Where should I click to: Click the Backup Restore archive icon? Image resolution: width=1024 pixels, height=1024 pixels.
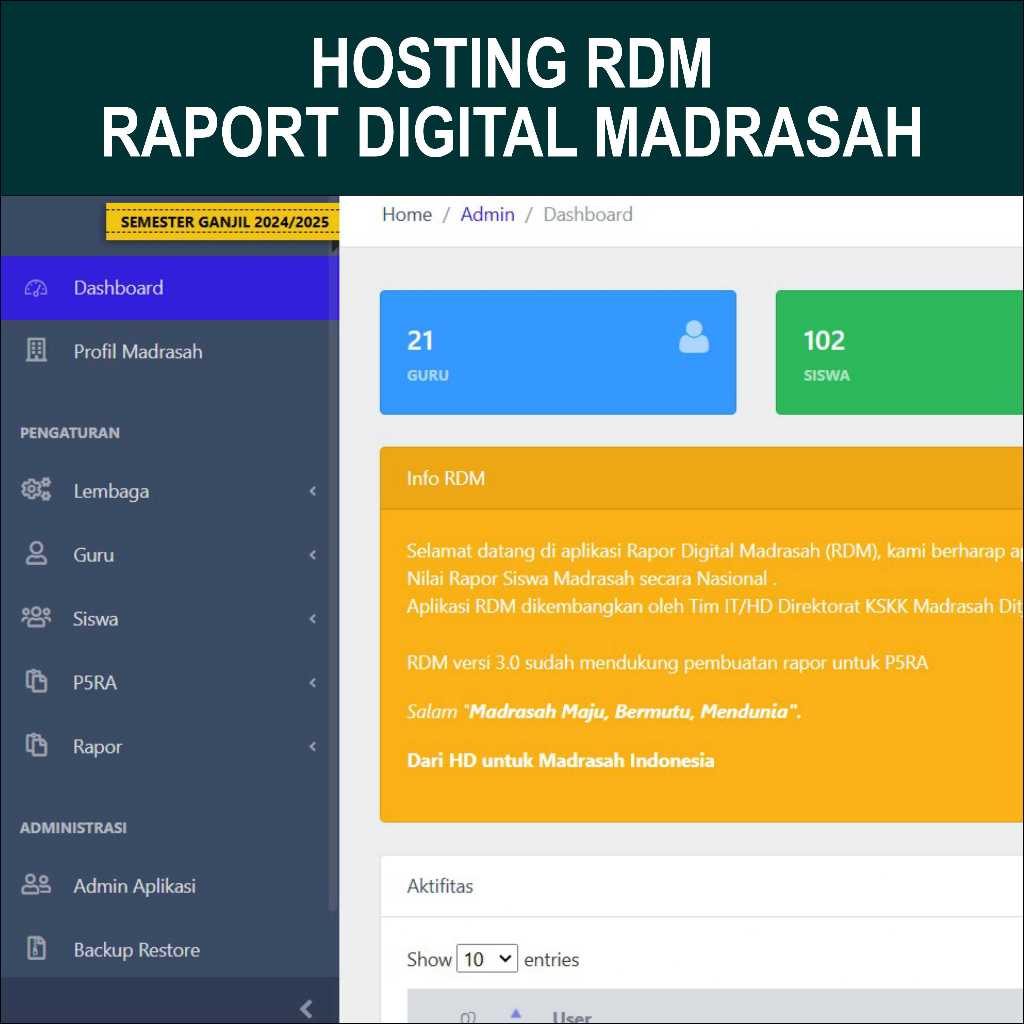pos(36,949)
